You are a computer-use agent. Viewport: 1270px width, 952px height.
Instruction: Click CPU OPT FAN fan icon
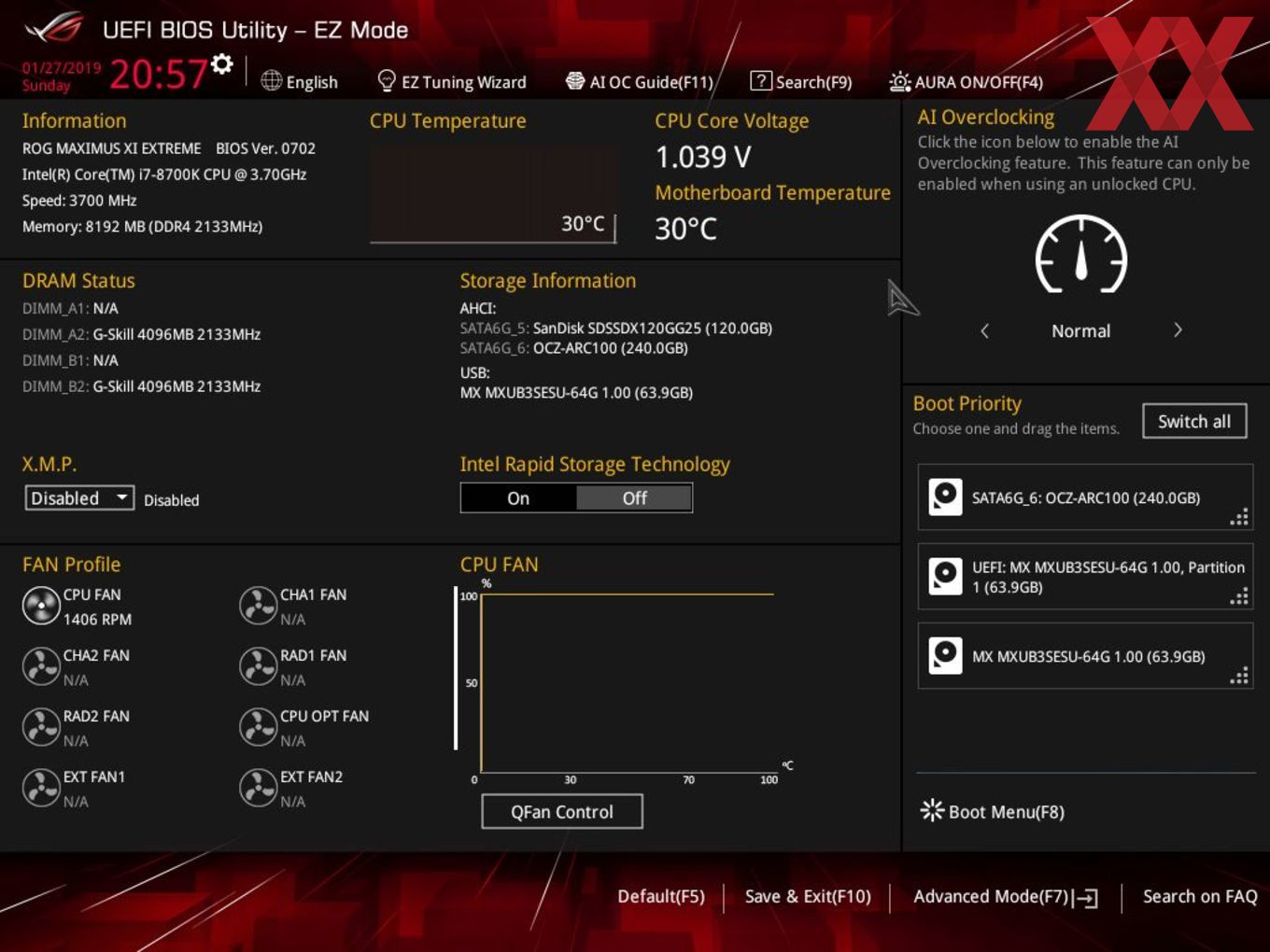point(258,727)
